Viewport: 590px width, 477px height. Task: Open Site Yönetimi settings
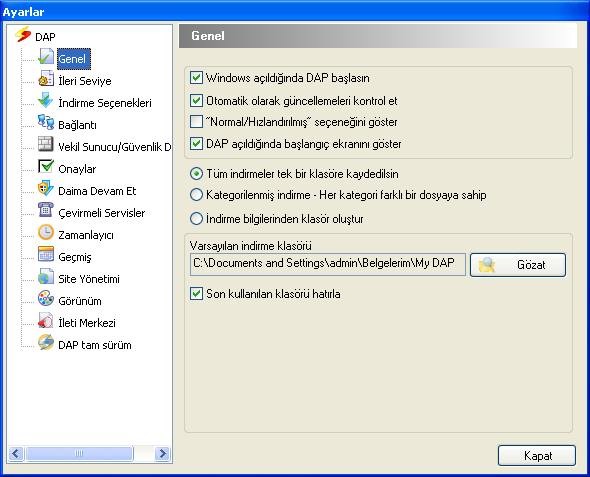pos(89,279)
